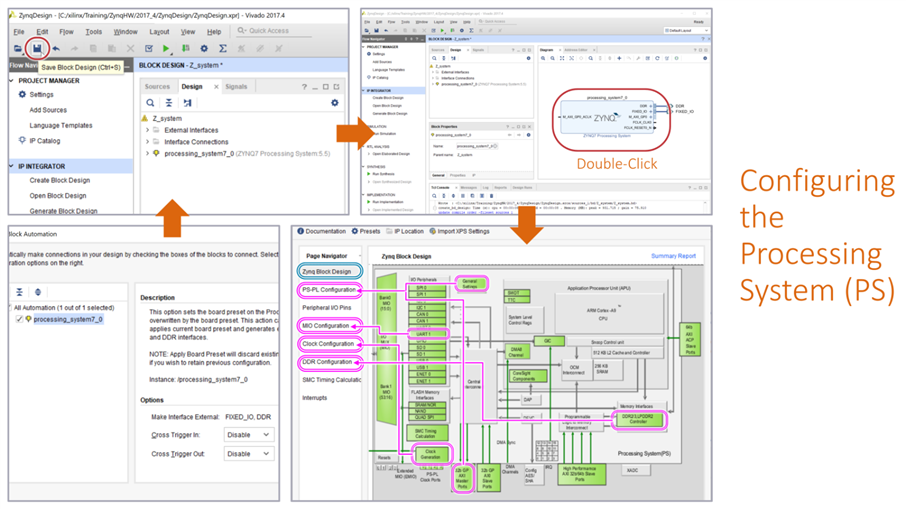906x510 pixels.
Task: Click the float-panel icon in enlarged Design panel header
Action: click(x=336, y=87)
